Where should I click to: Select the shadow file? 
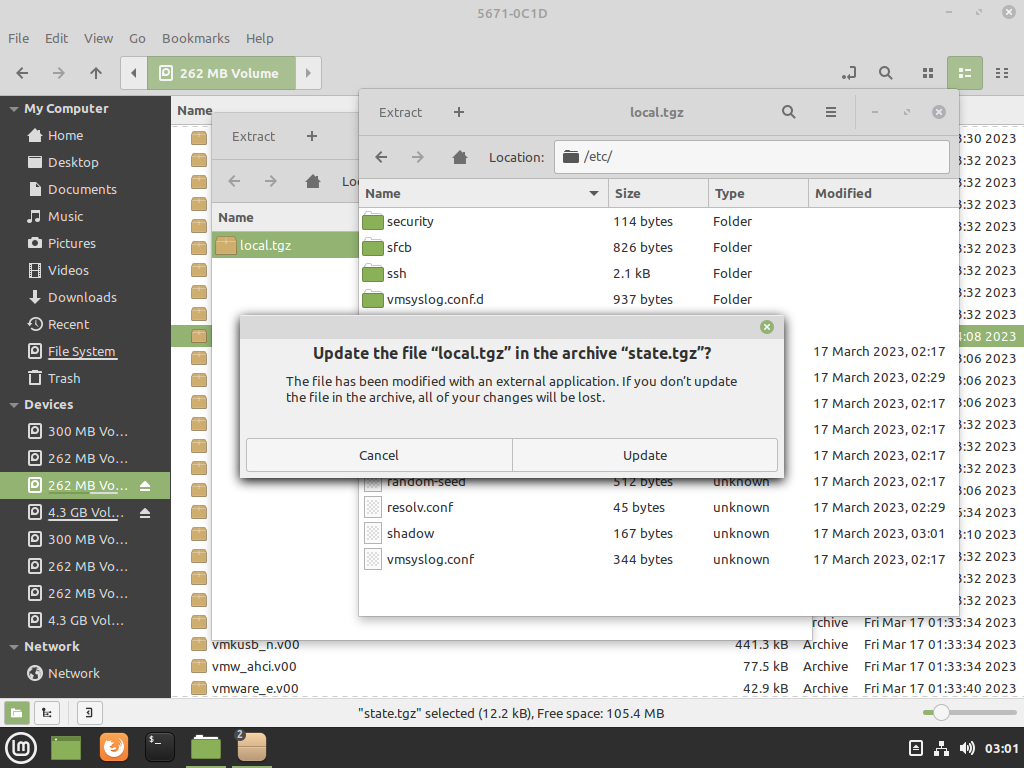pyautogui.click(x=658, y=534)
